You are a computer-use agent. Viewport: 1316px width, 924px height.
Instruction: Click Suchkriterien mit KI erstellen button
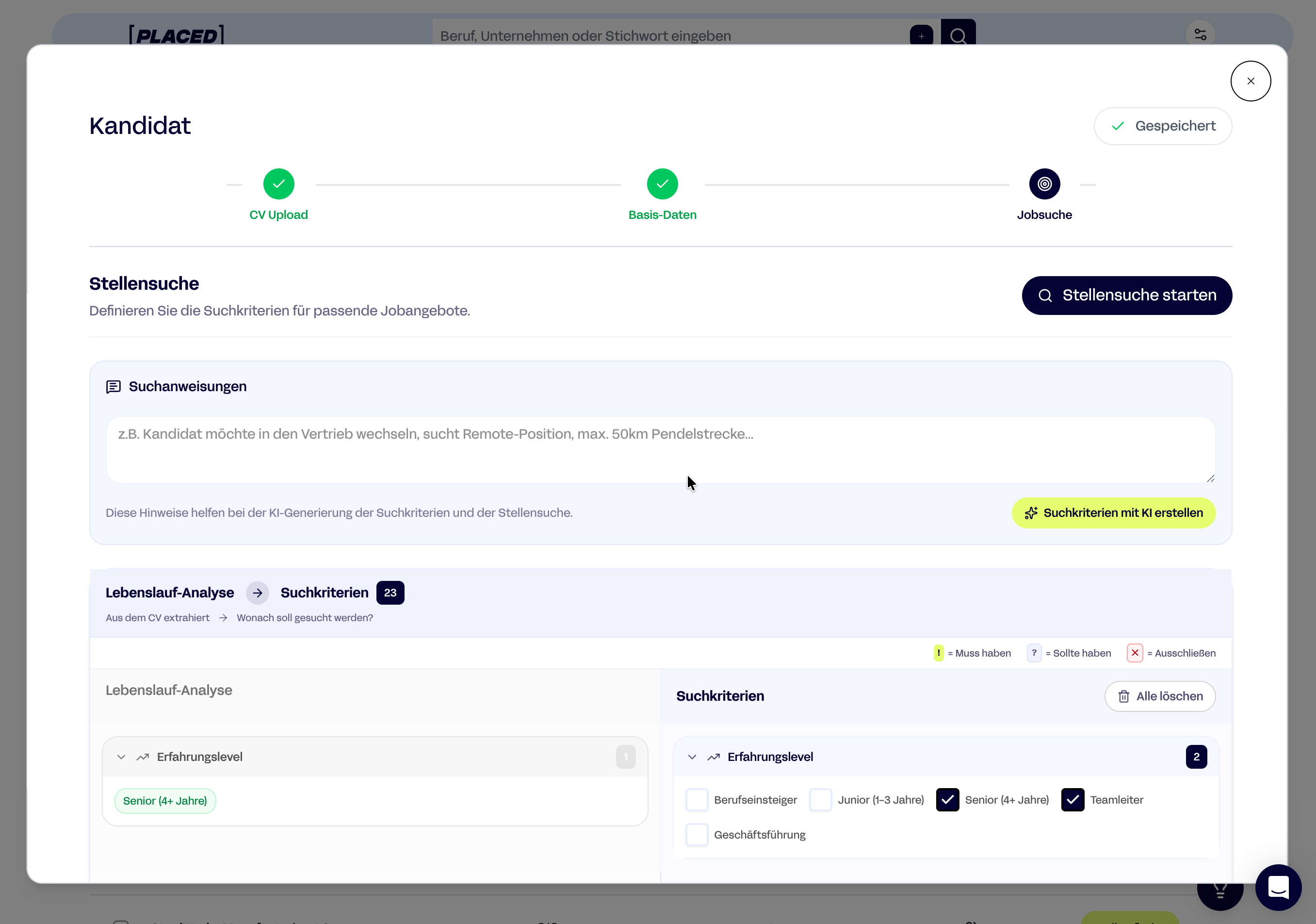(x=1113, y=513)
